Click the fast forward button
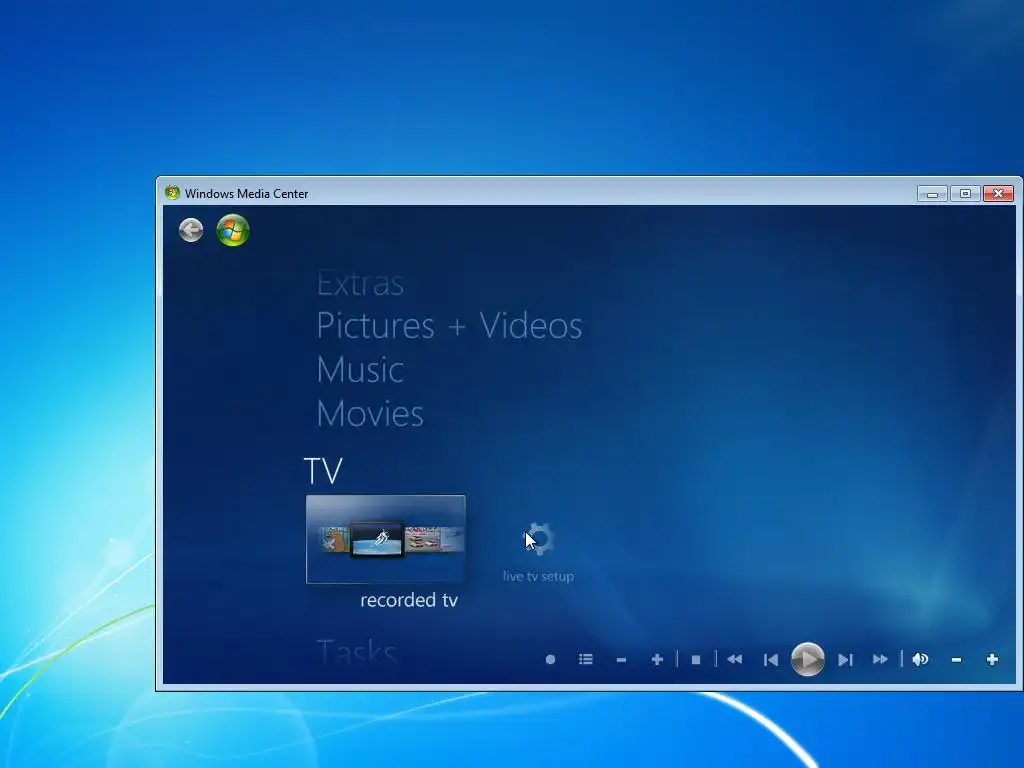The image size is (1024, 768). tap(880, 660)
